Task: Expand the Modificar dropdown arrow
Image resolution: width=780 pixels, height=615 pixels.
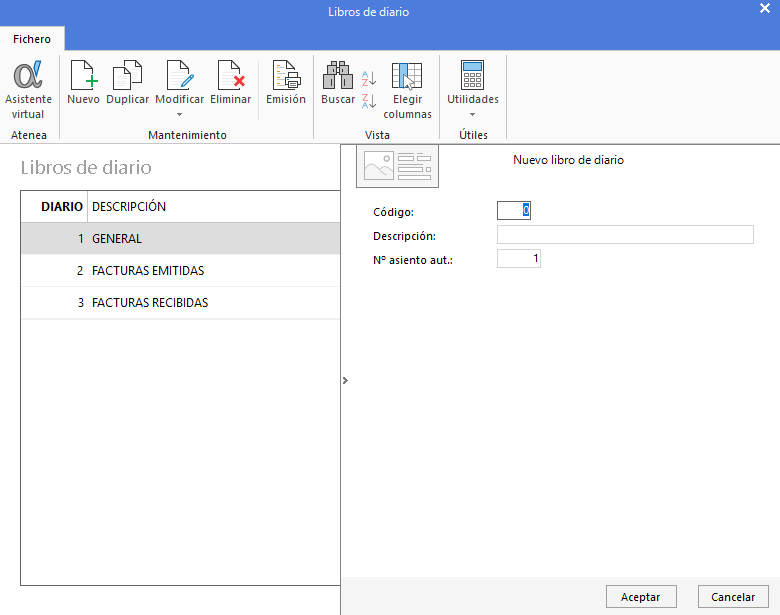Action: pos(180,114)
